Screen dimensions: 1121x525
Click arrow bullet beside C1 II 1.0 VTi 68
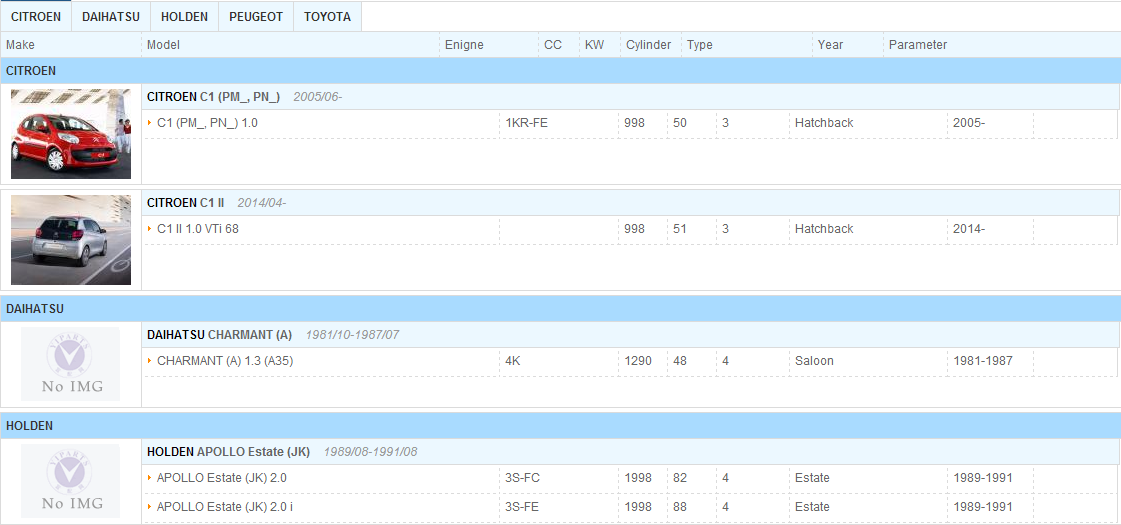tap(149, 229)
